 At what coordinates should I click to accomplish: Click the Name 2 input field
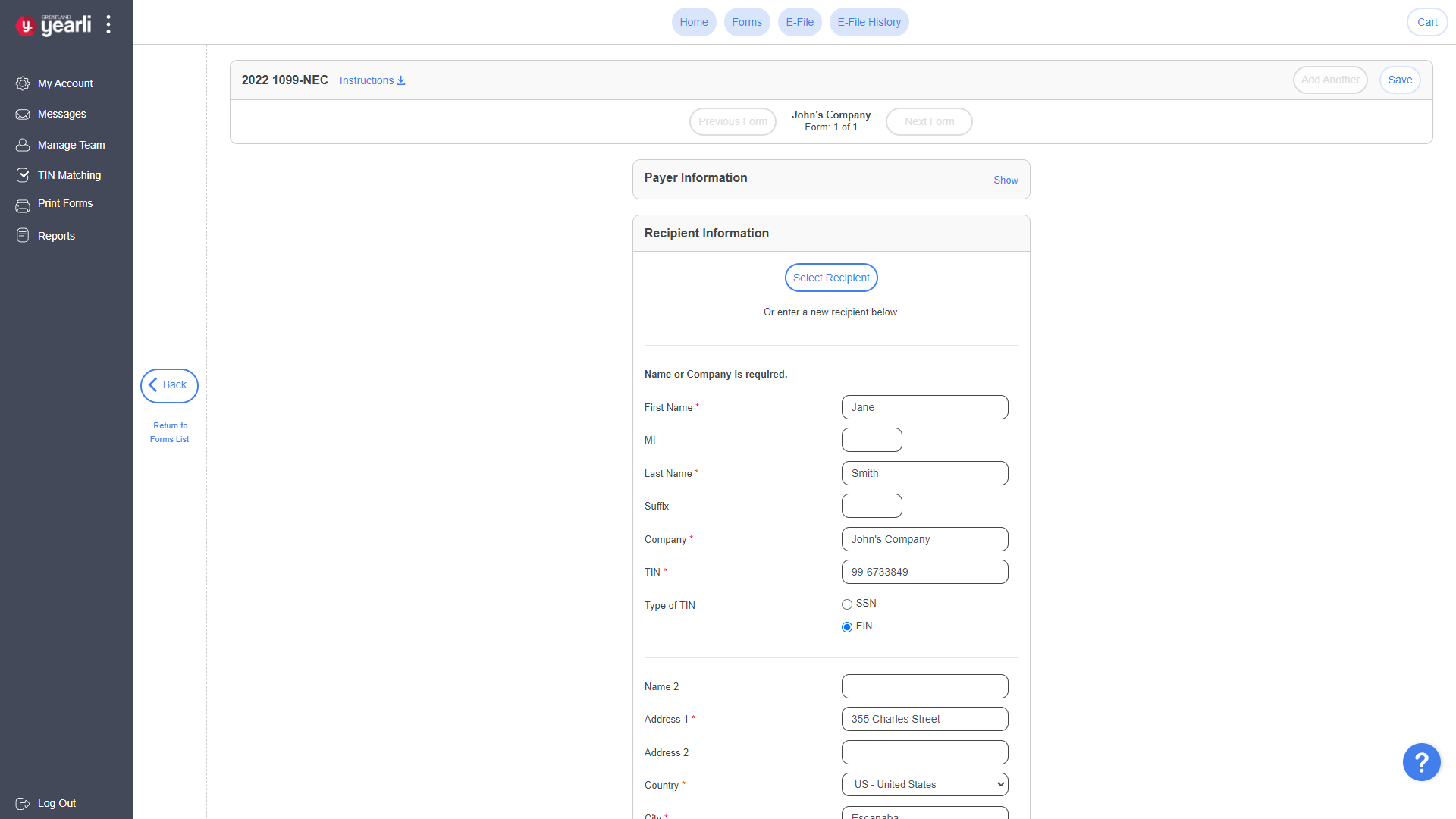click(x=925, y=686)
